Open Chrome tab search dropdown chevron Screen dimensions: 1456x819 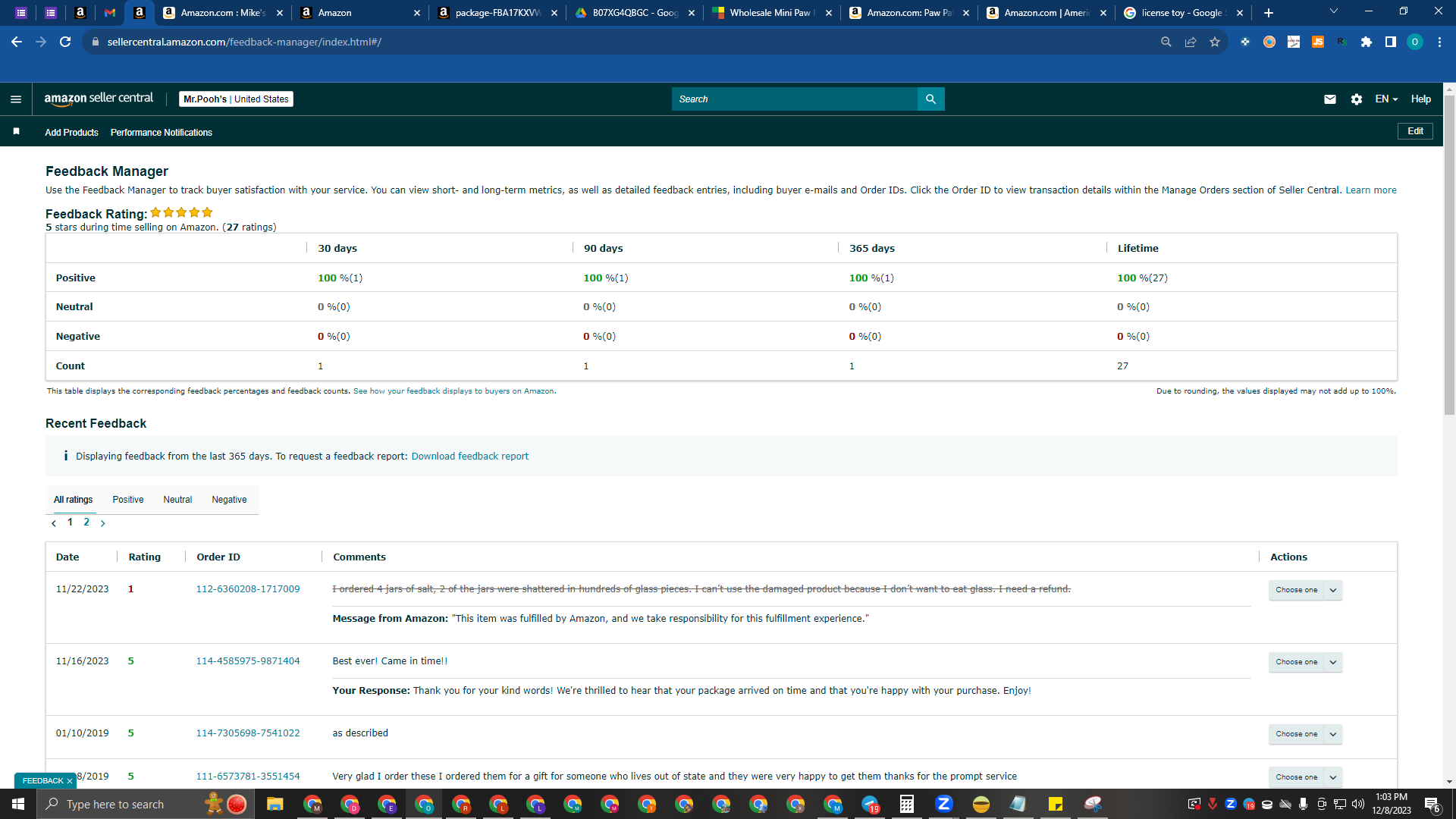coord(1334,11)
